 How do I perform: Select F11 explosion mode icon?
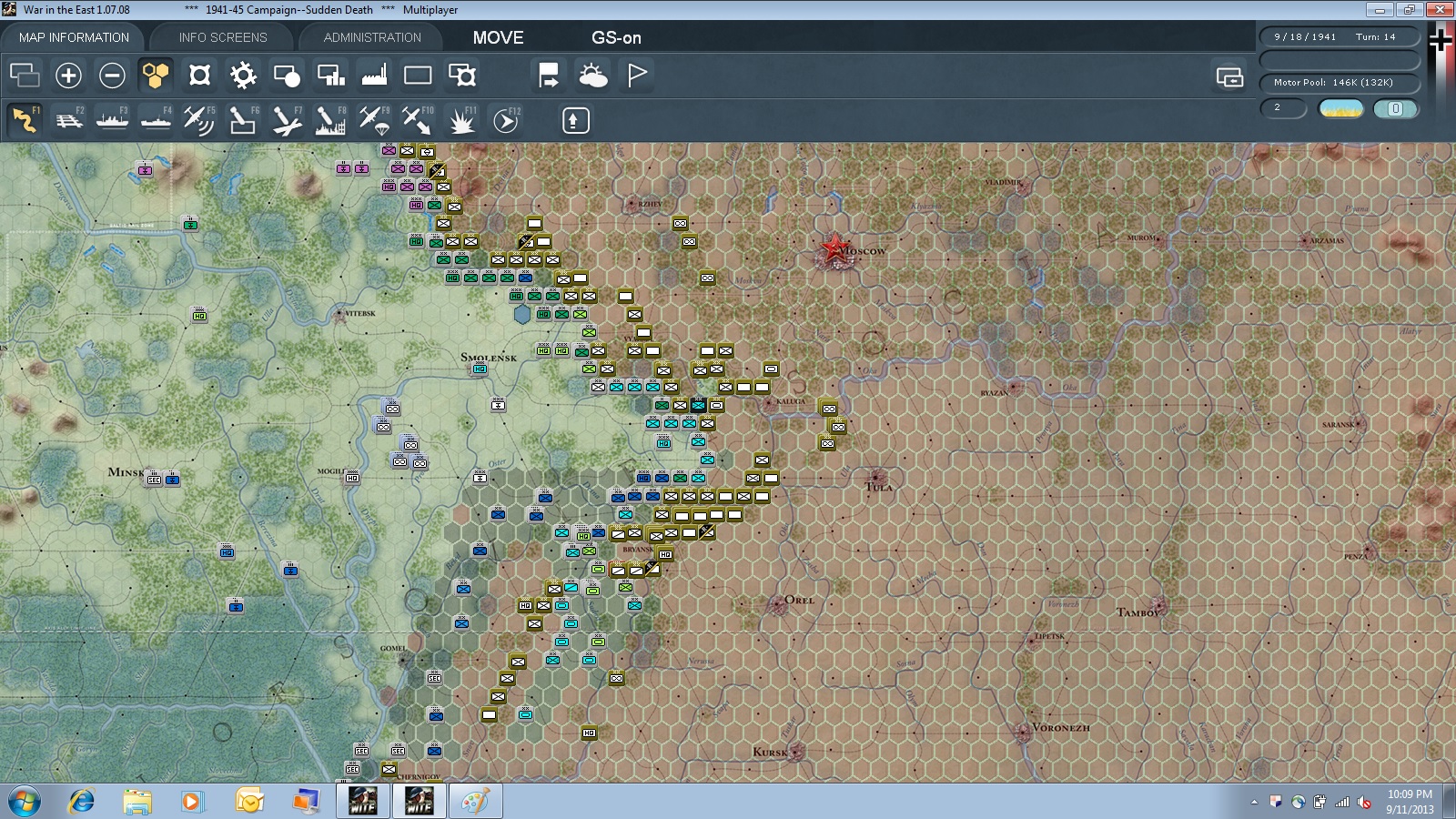click(x=461, y=119)
